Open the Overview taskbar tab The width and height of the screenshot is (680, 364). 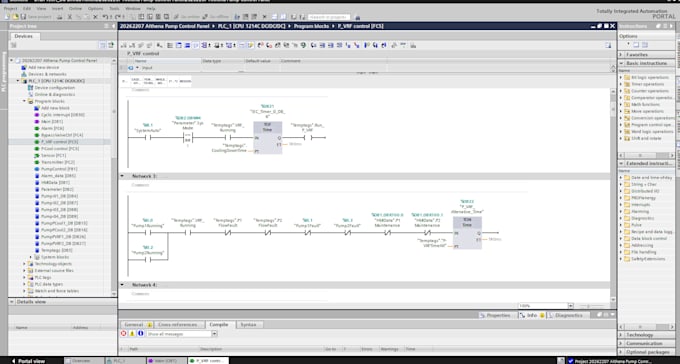[84, 361]
